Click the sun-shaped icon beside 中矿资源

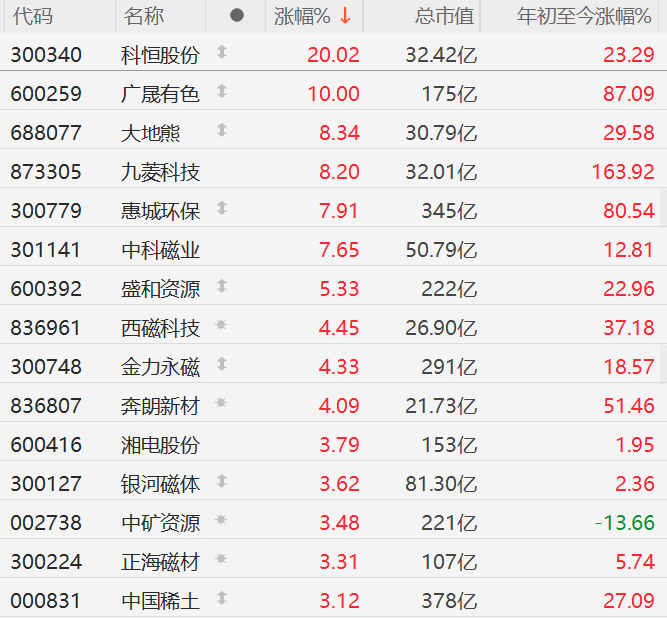221,520
